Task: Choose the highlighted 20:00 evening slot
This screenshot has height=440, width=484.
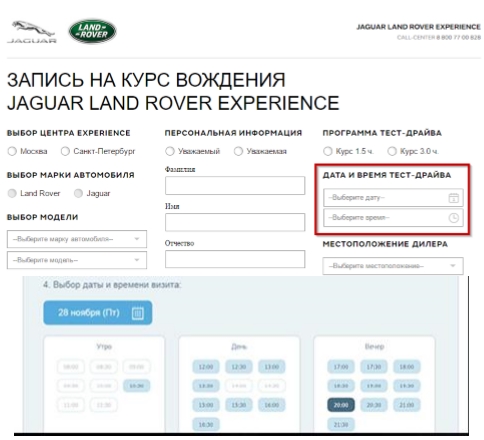Action: tap(341, 405)
